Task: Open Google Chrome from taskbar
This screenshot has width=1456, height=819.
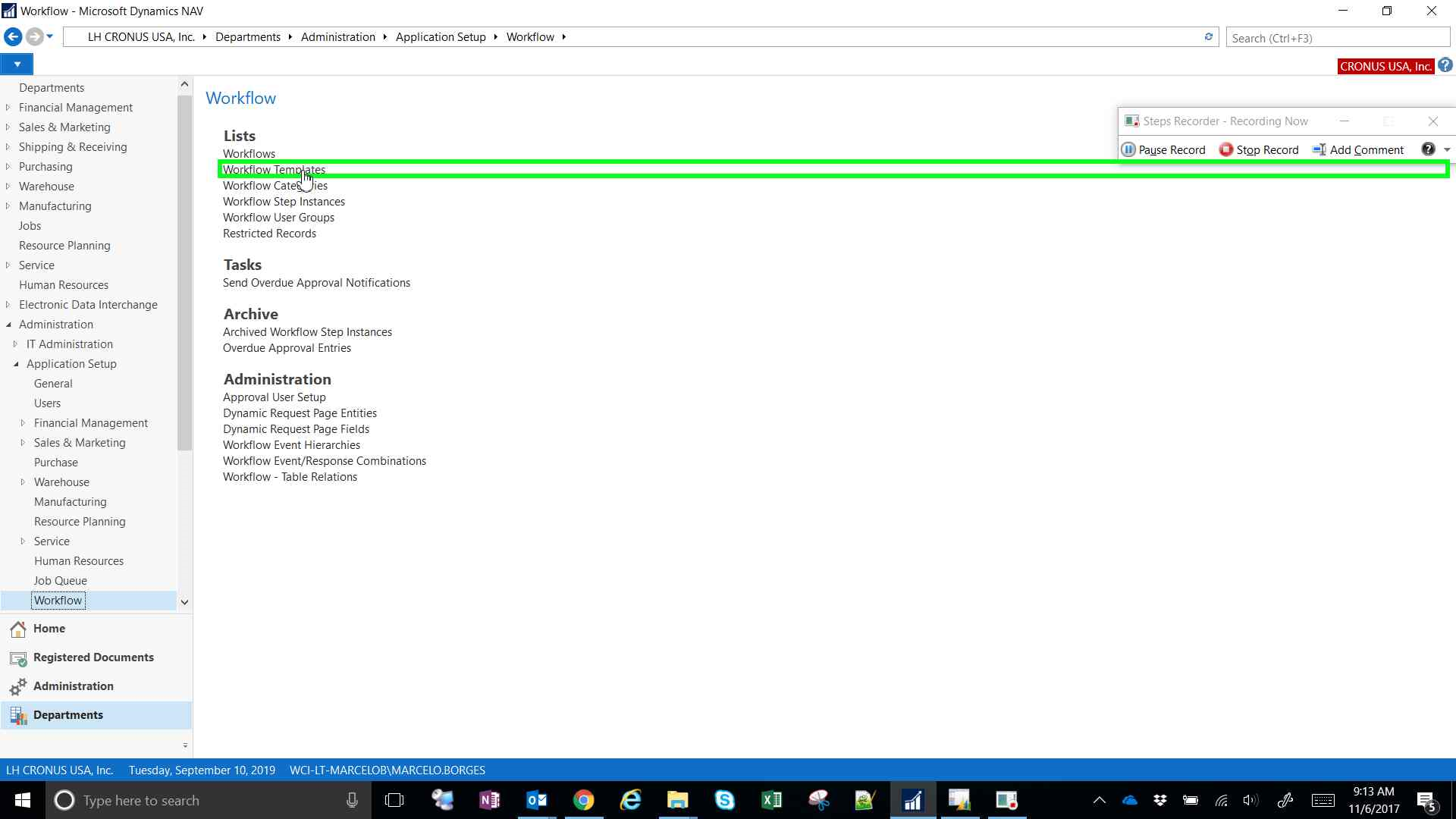Action: pyautogui.click(x=583, y=800)
